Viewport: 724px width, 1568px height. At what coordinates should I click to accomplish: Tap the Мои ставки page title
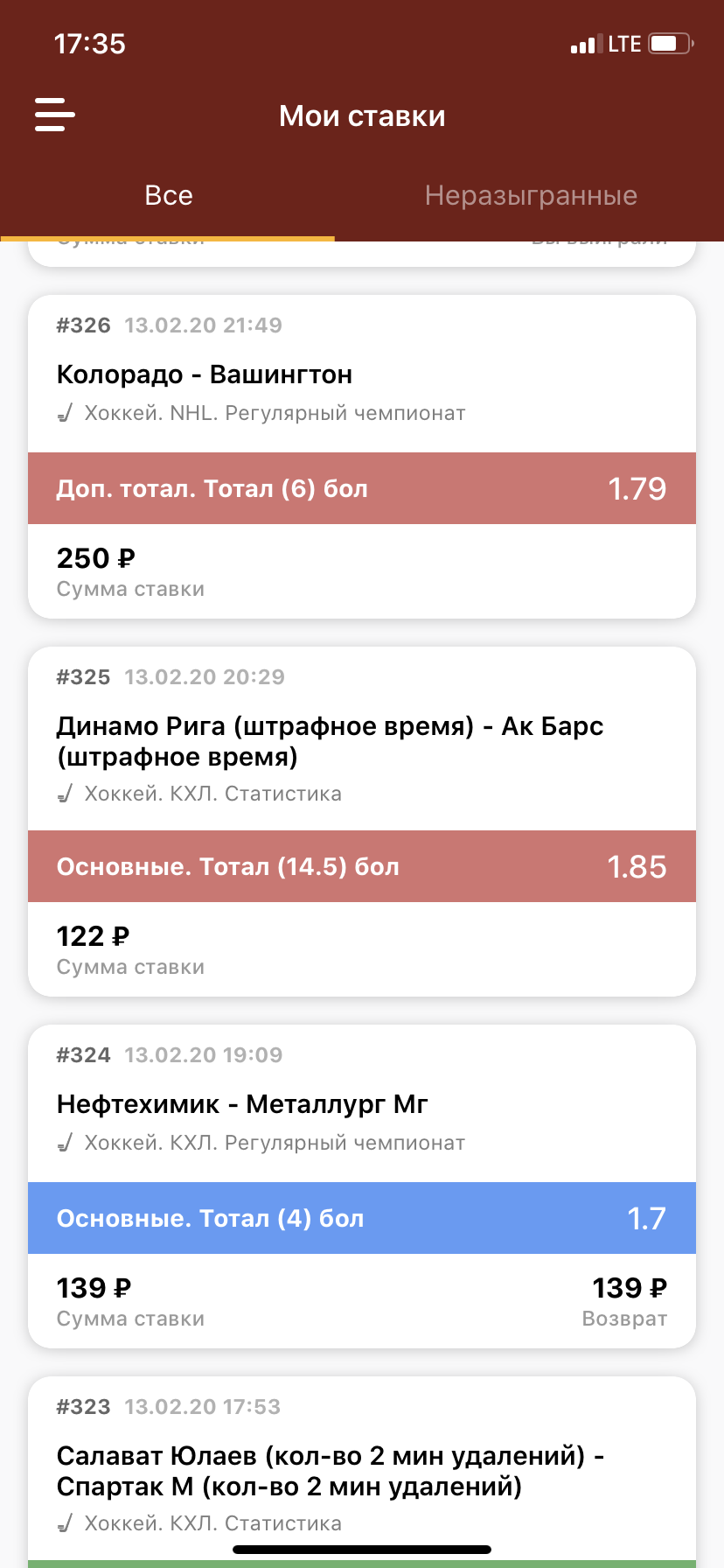pos(362,115)
